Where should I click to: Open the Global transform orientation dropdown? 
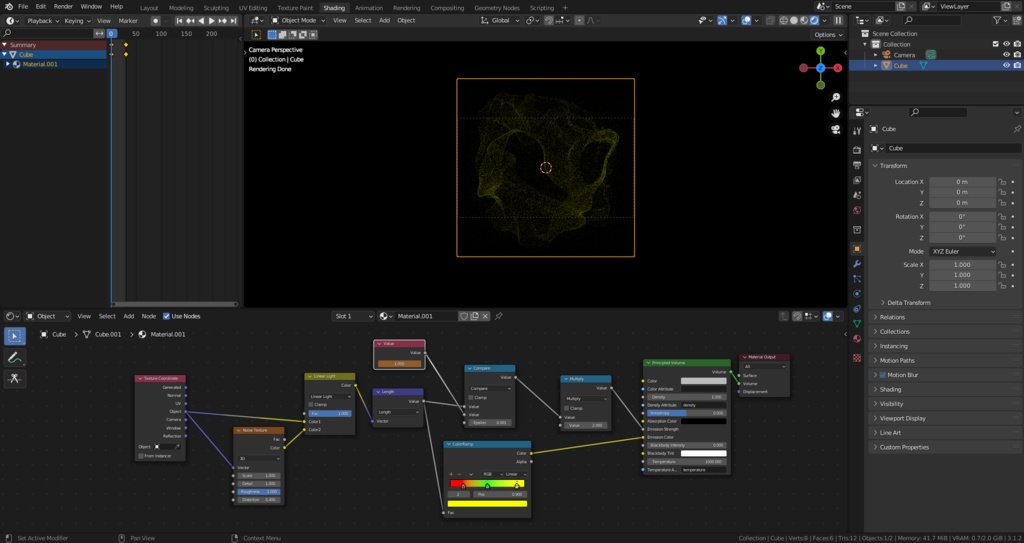tap(500, 20)
